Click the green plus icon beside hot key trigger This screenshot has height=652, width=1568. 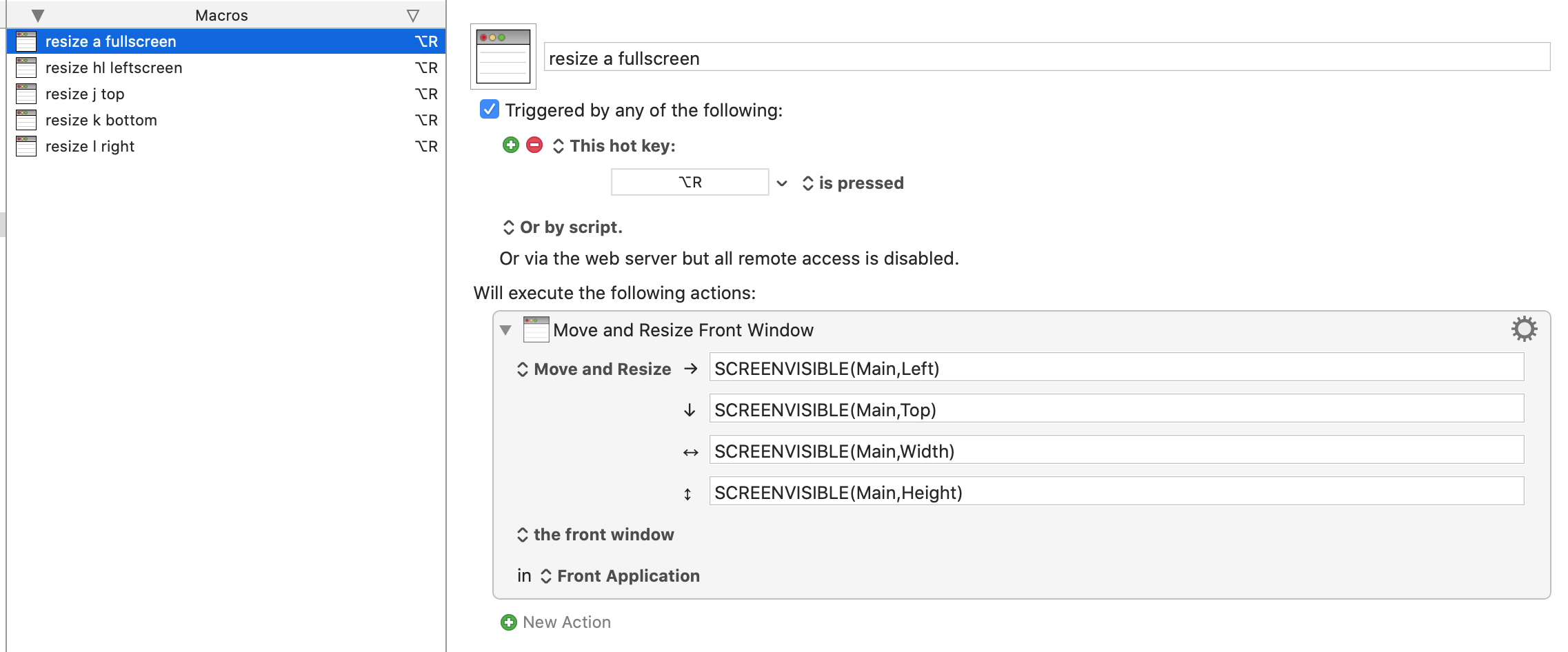(x=510, y=145)
